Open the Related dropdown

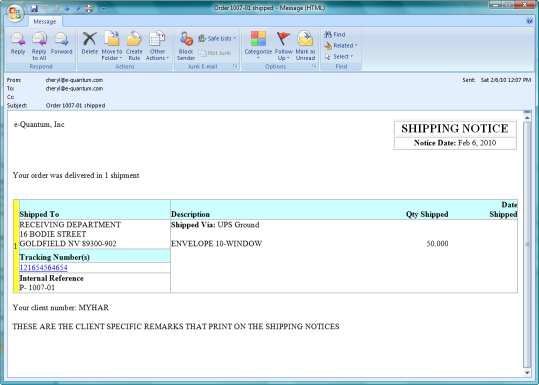pos(341,45)
